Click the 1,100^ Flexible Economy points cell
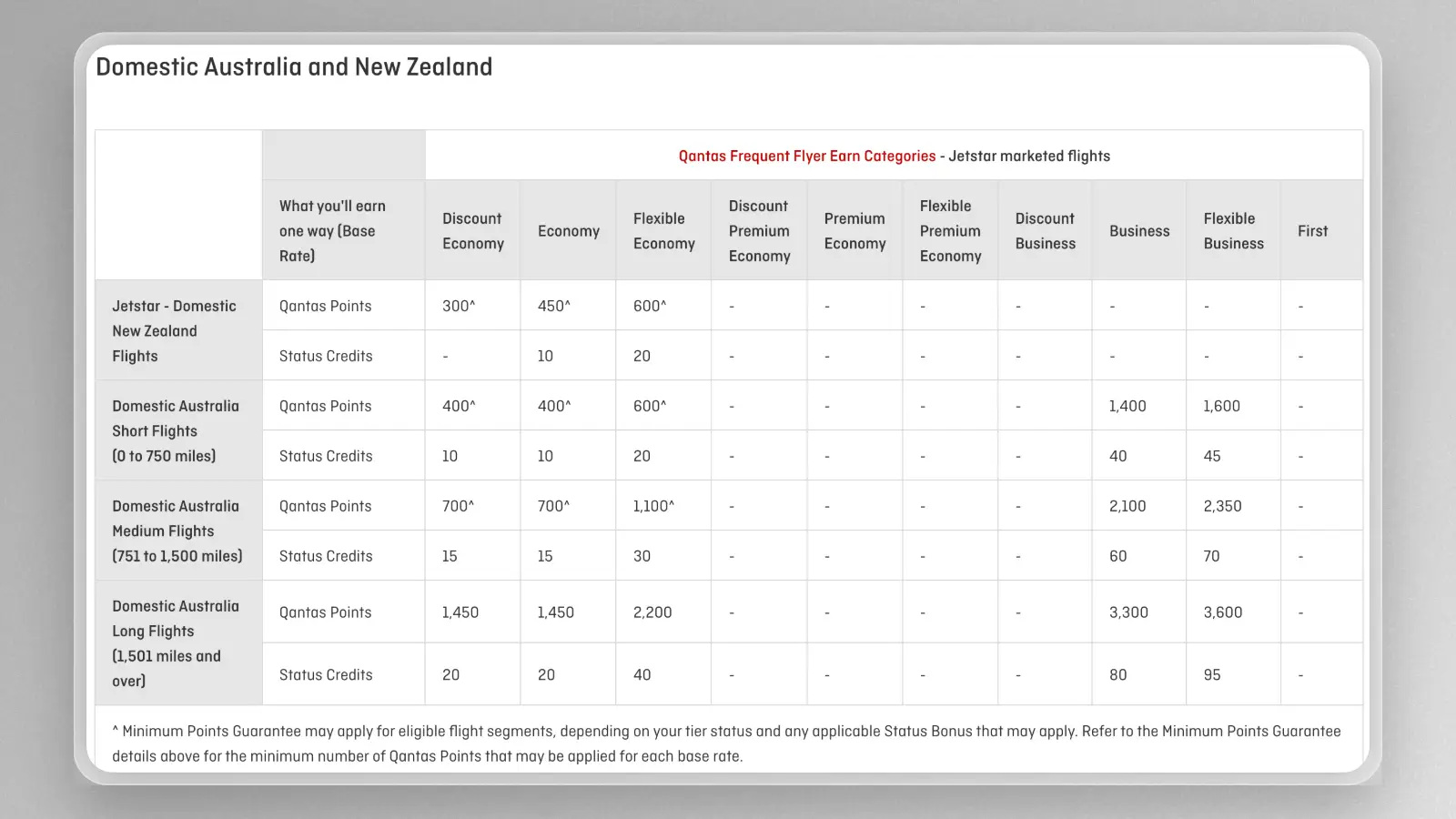1456x819 pixels. [x=663, y=506]
